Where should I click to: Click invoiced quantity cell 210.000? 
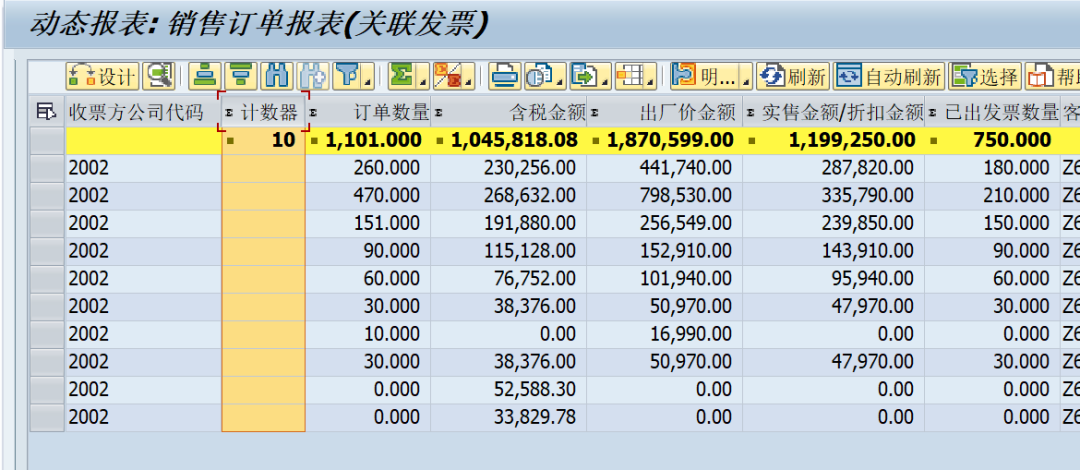pos(993,196)
